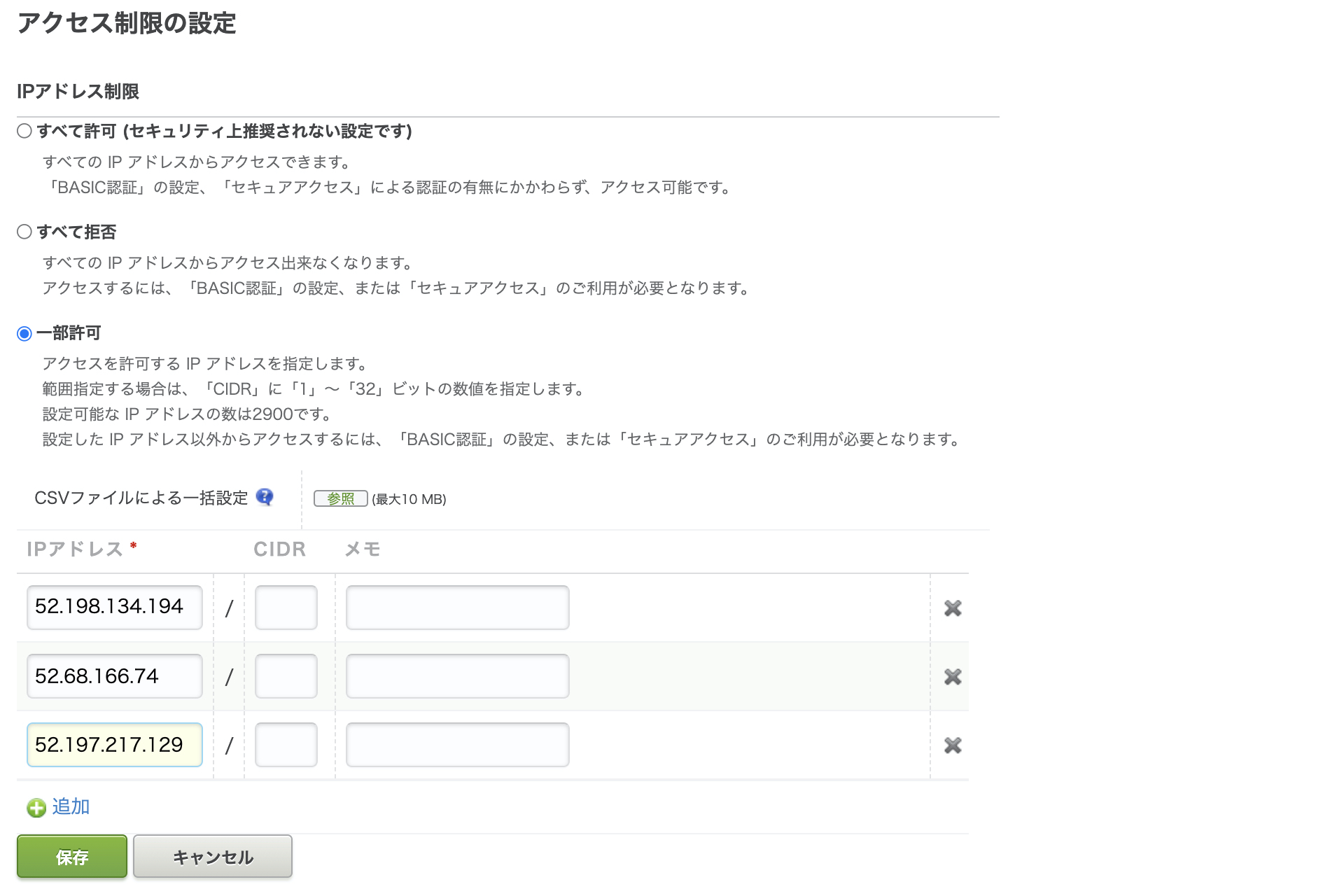Click the memo field for 52.198.134.194
The width and height of the screenshot is (1323, 896).
pyautogui.click(x=457, y=607)
